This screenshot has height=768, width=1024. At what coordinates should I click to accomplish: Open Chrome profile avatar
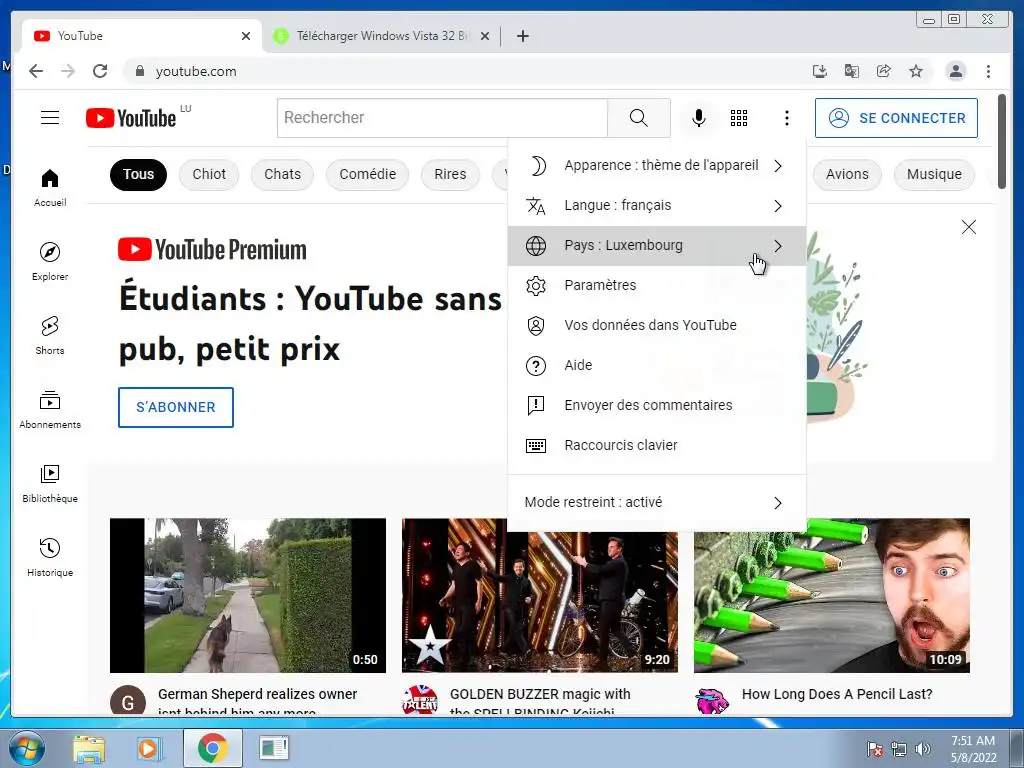(955, 71)
